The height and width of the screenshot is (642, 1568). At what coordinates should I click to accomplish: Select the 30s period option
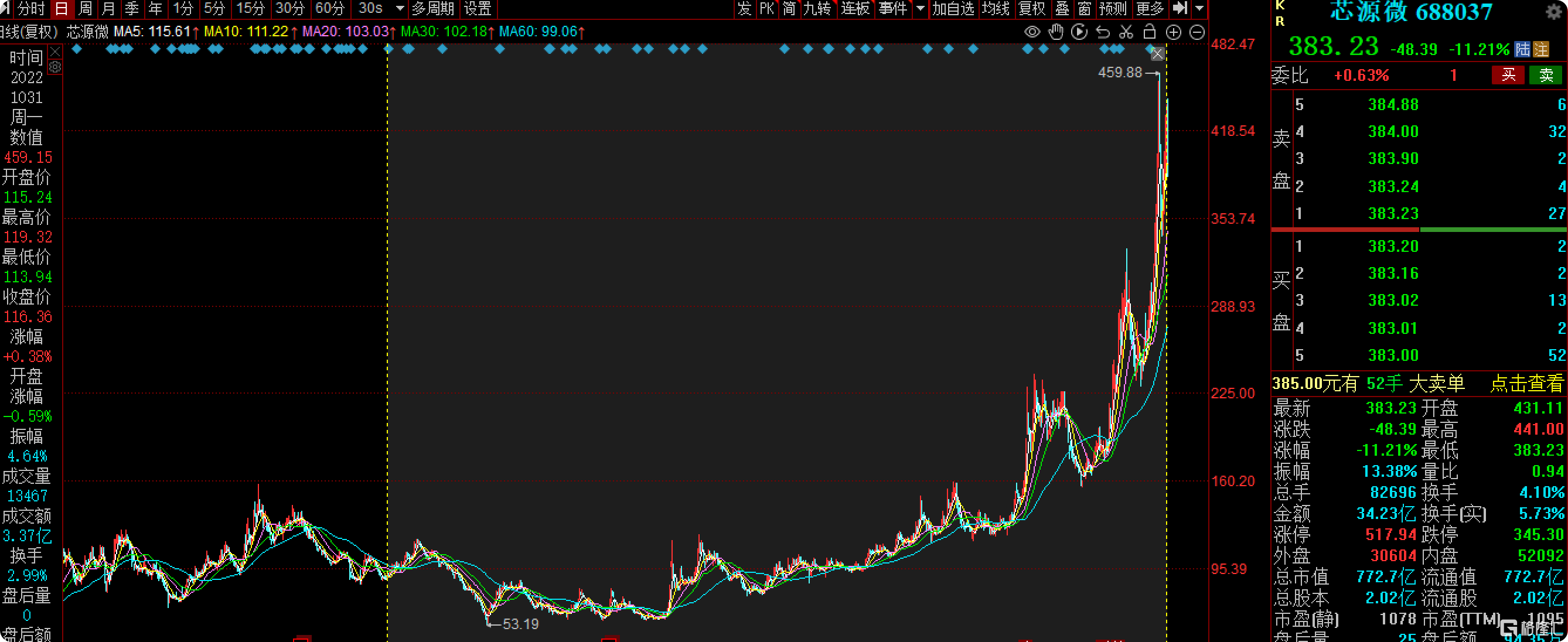tap(371, 9)
